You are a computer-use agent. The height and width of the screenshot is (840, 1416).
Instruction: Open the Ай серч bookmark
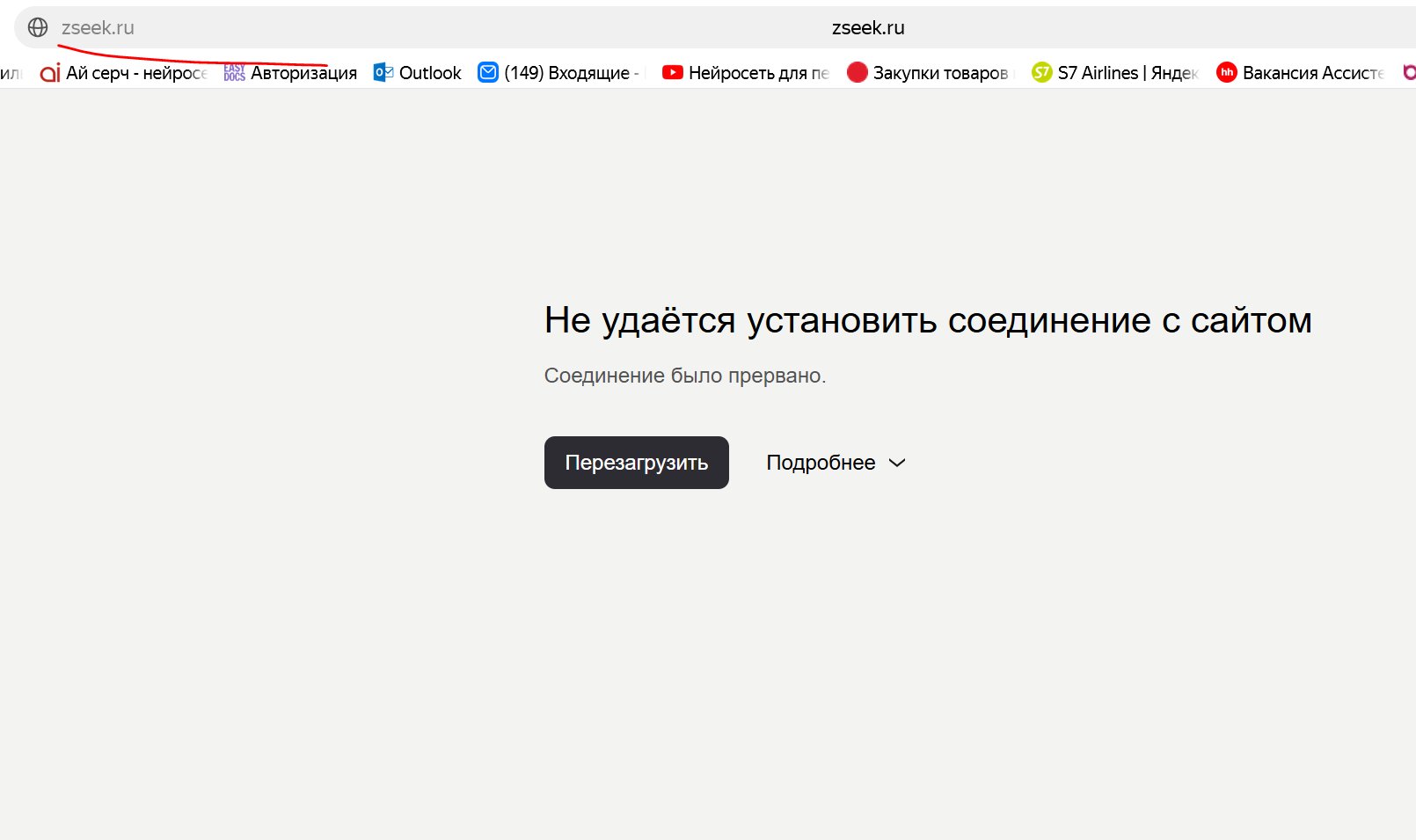[123, 73]
